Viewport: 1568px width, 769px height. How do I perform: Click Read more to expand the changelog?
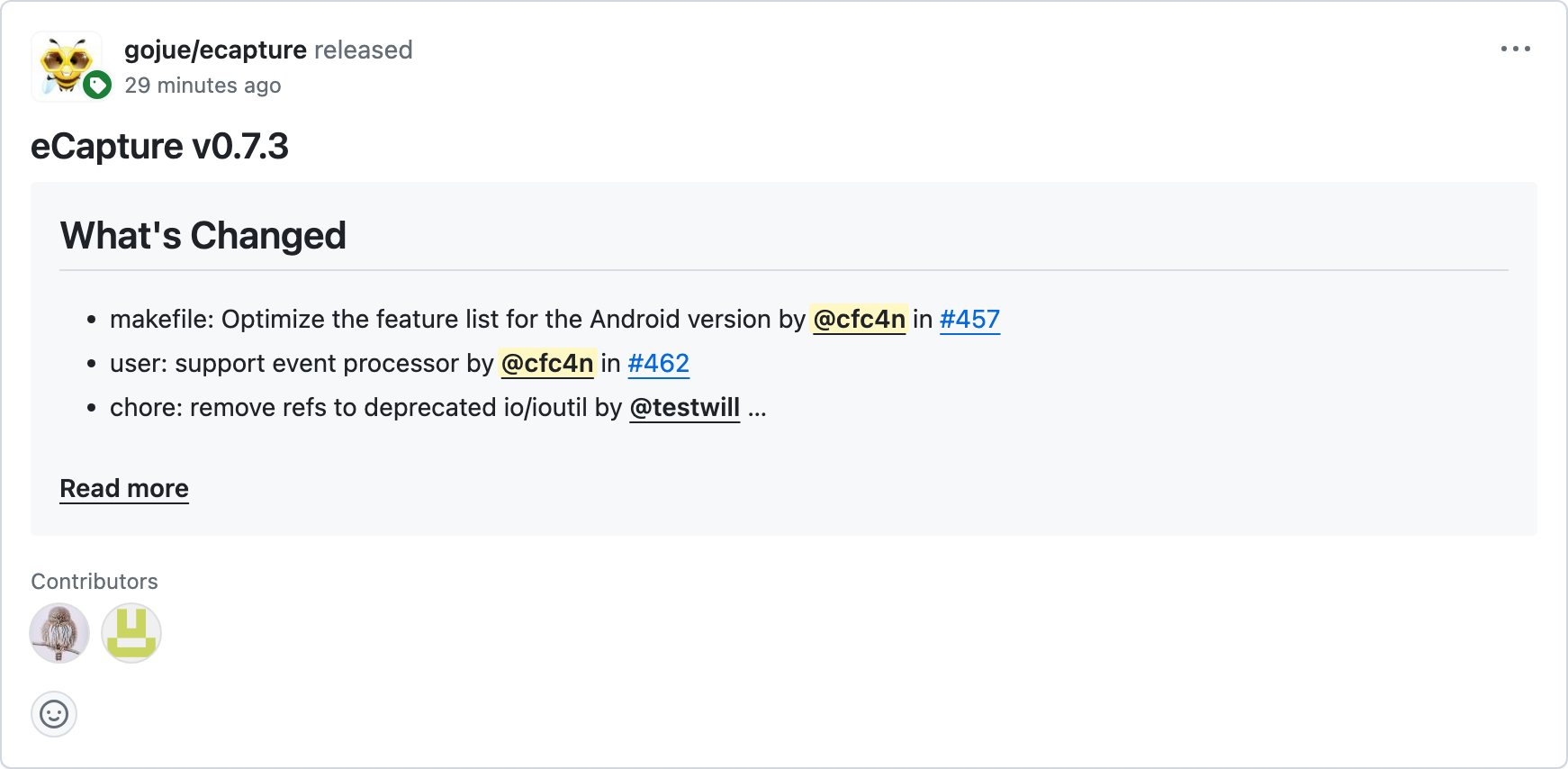123,488
